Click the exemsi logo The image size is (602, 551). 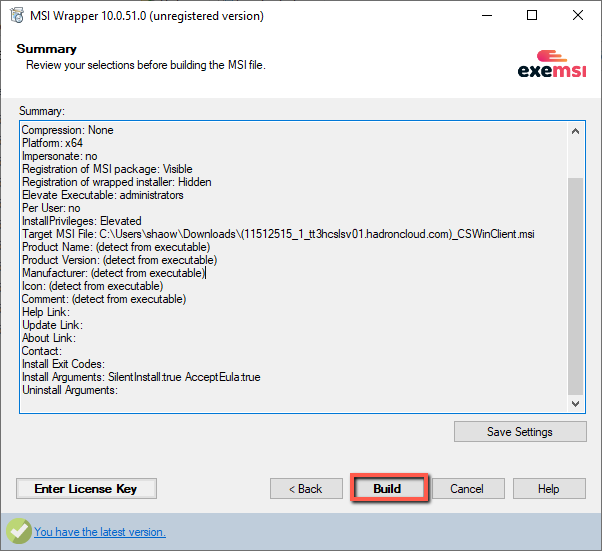click(x=552, y=64)
